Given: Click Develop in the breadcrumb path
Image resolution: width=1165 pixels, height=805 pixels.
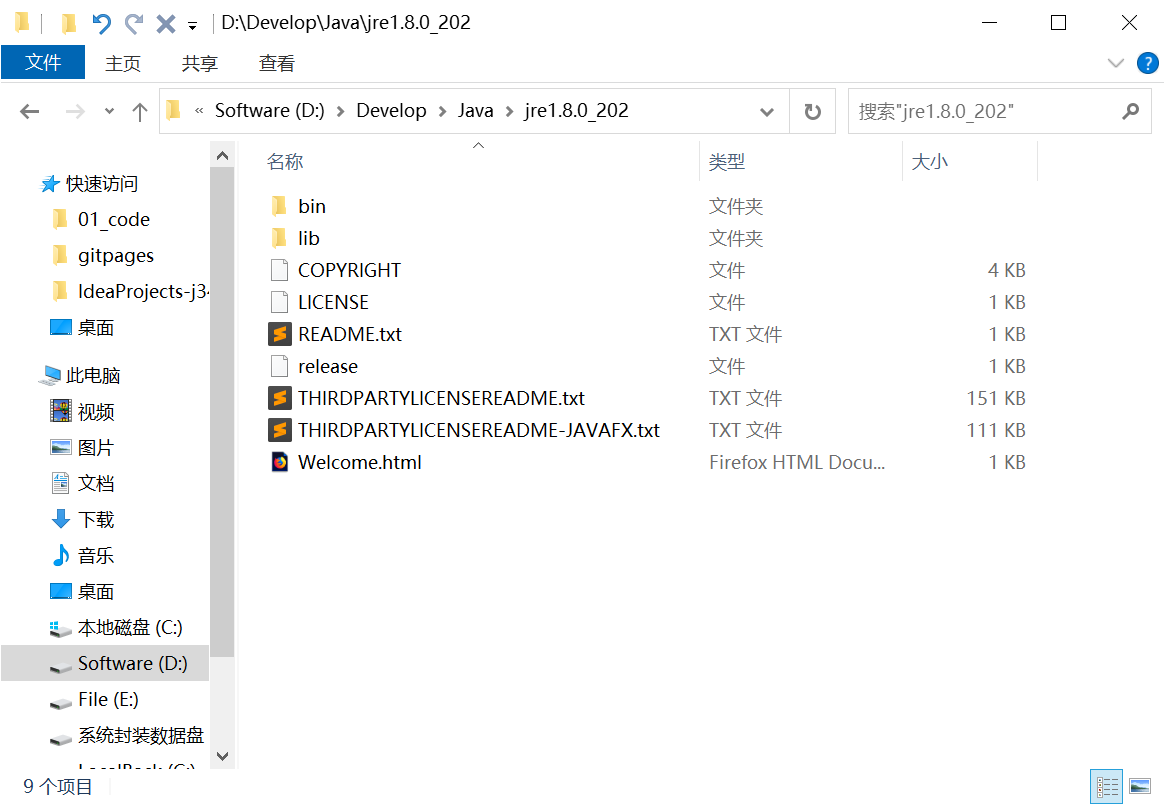Looking at the screenshot, I should pos(391,111).
